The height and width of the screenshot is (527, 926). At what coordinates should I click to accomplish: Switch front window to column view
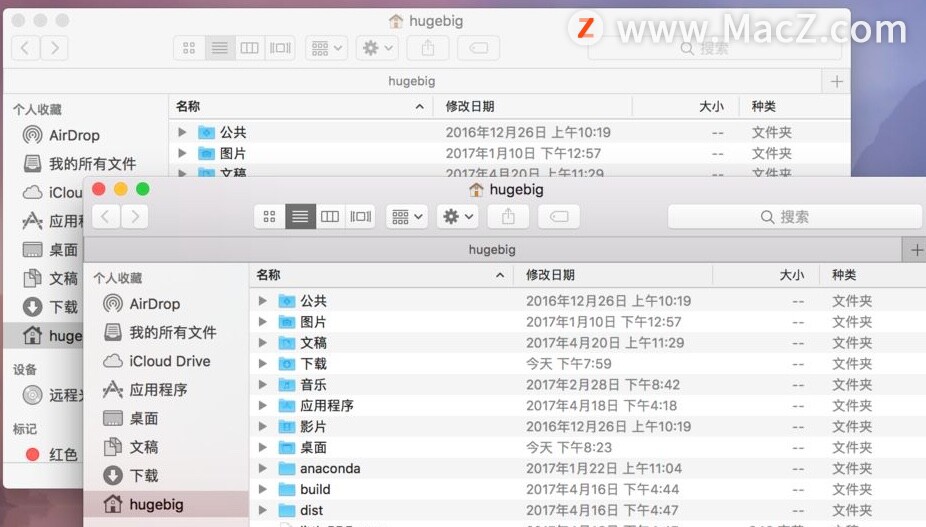tap(330, 217)
